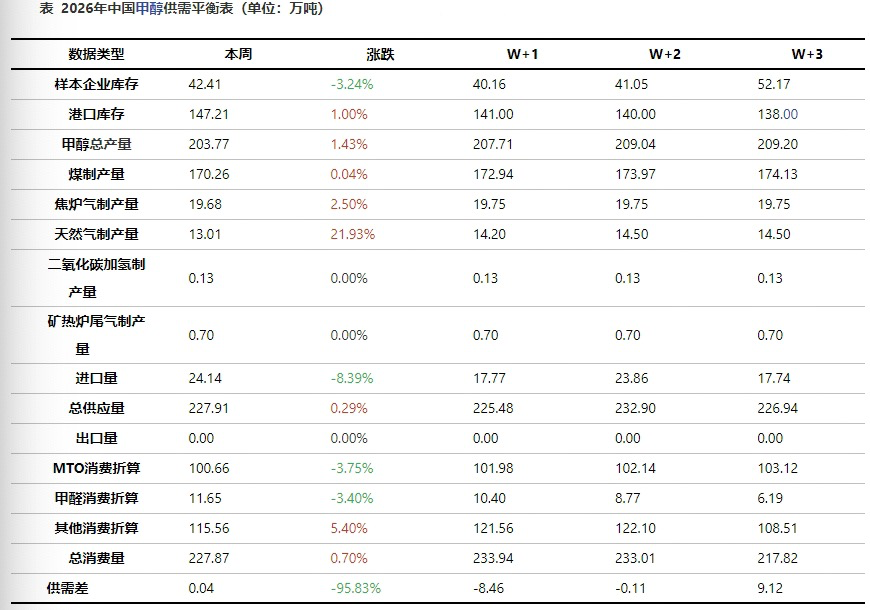The height and width of the screenshot is (610, 870).
Task: Select the 总供应量 row label
Action: (x=97, y=408)
